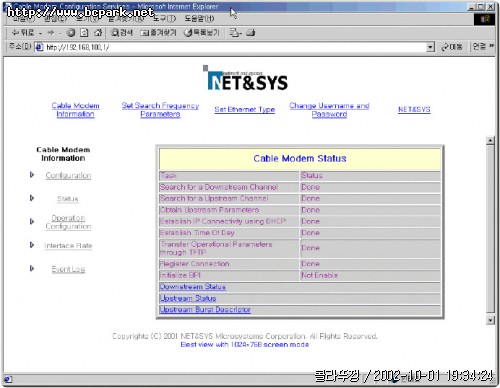Open the Downstream Status link
500x388 pixels.
click(x=193, y=287)
